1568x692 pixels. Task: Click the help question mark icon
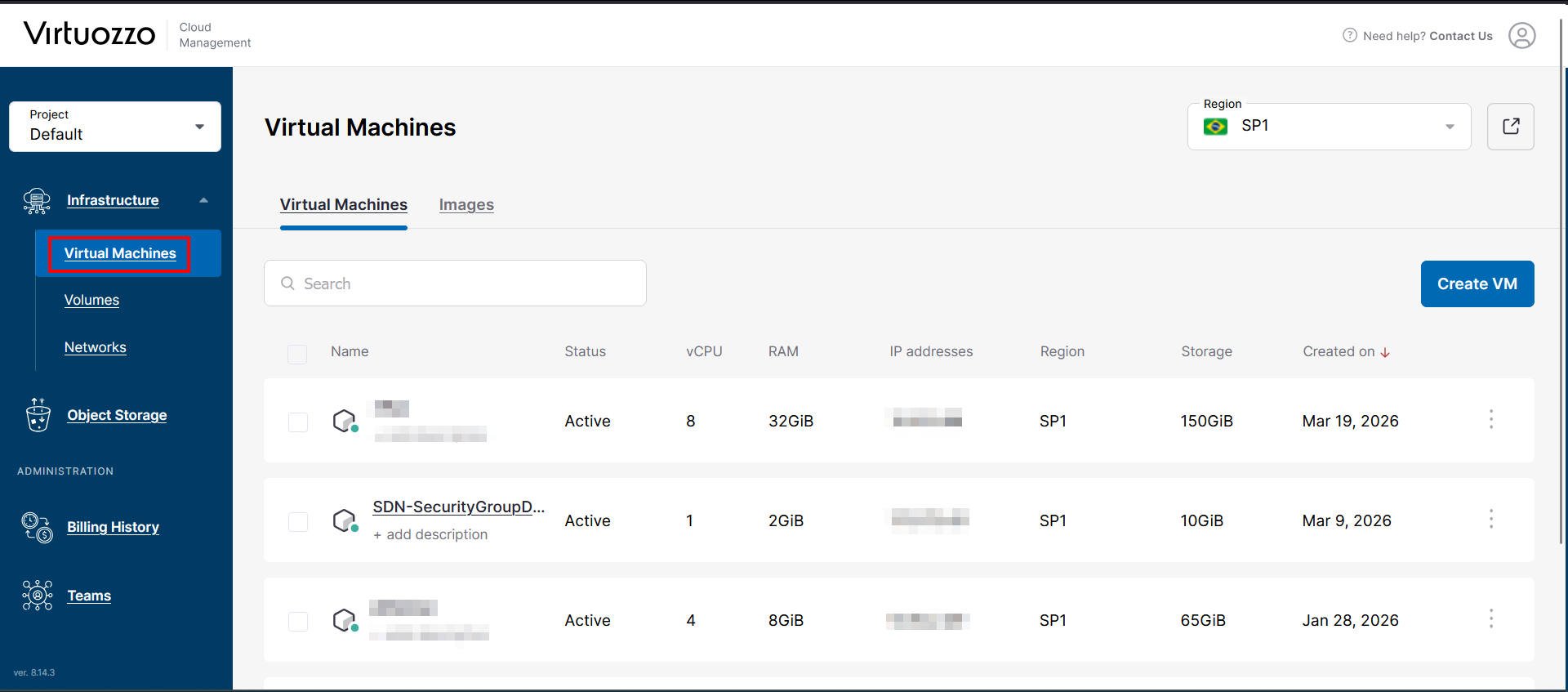pyautogui.click(x=1350, y=35)
